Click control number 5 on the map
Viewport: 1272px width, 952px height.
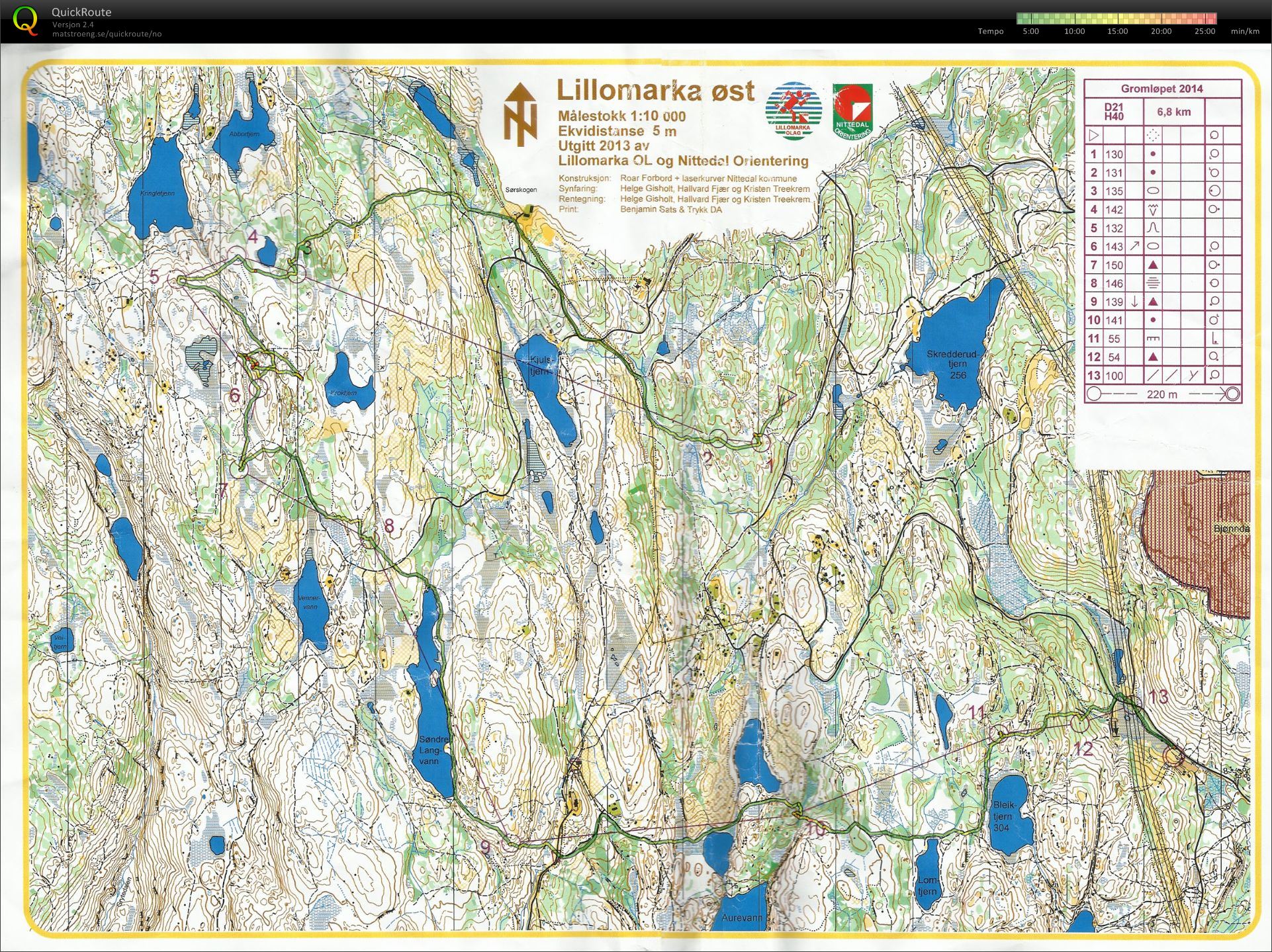(154, 276)
